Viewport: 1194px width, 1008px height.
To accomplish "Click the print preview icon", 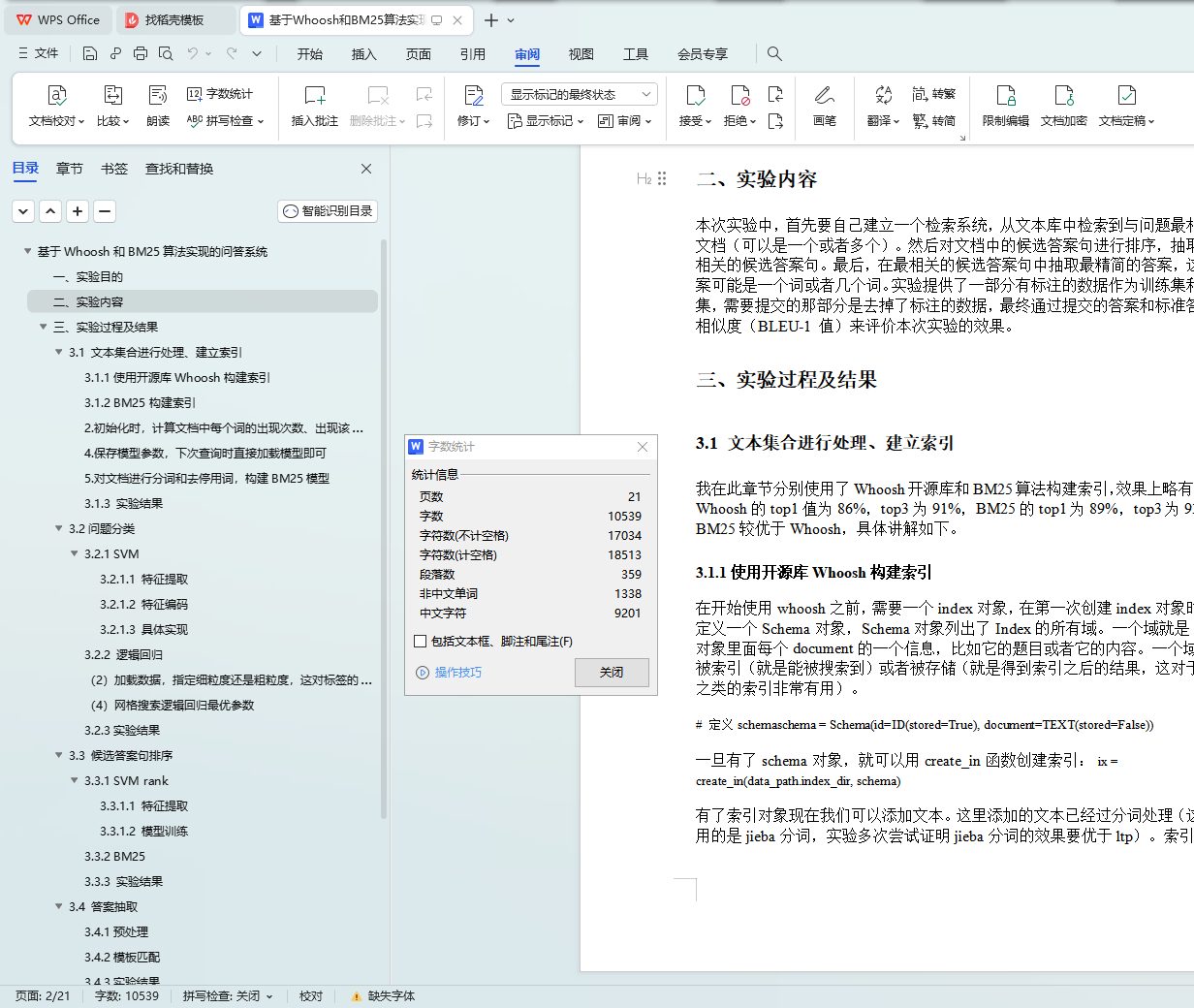I will (166, 53).
